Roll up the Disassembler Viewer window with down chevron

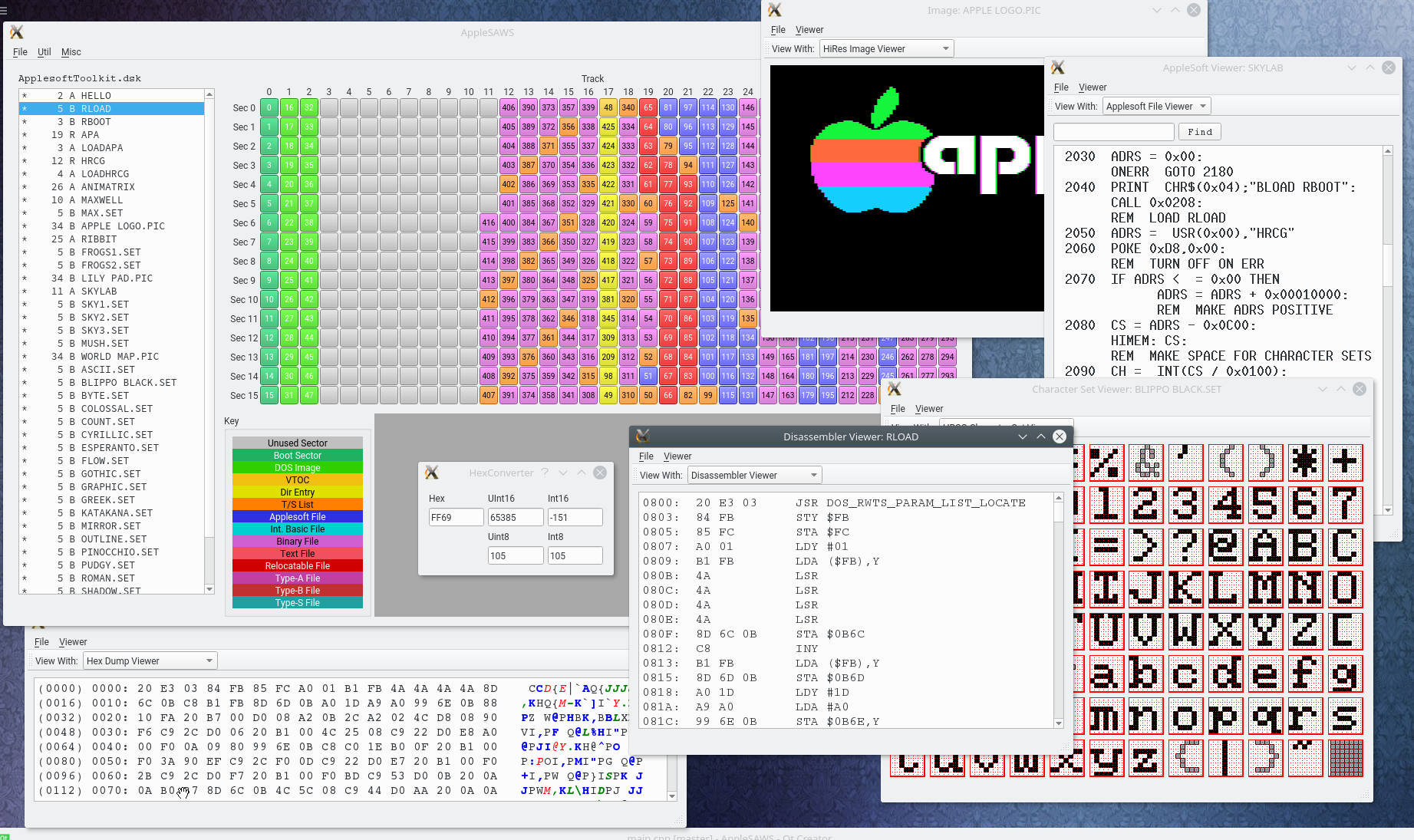point(1023,436)
